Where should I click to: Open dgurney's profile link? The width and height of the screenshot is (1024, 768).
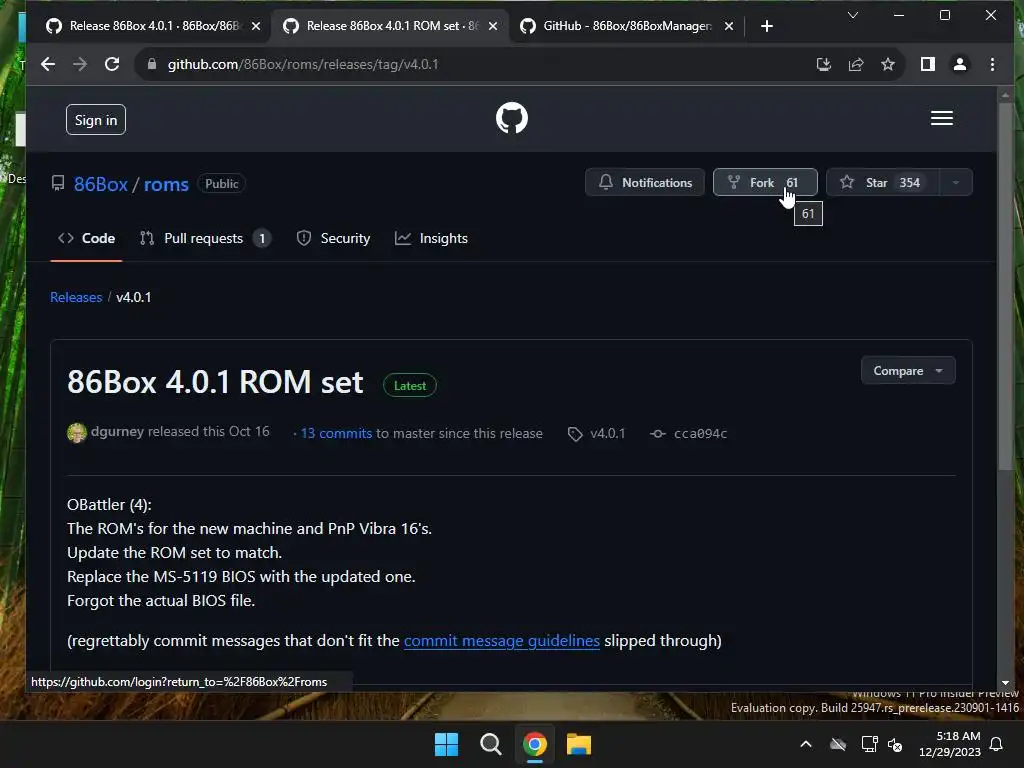[117, 432]
